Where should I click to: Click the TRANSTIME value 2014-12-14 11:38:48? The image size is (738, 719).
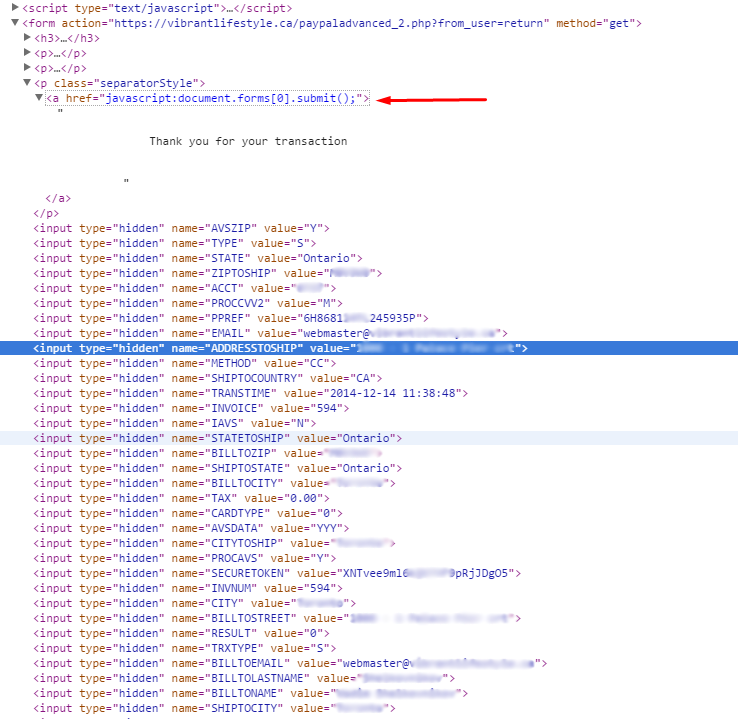click(393, 393)
